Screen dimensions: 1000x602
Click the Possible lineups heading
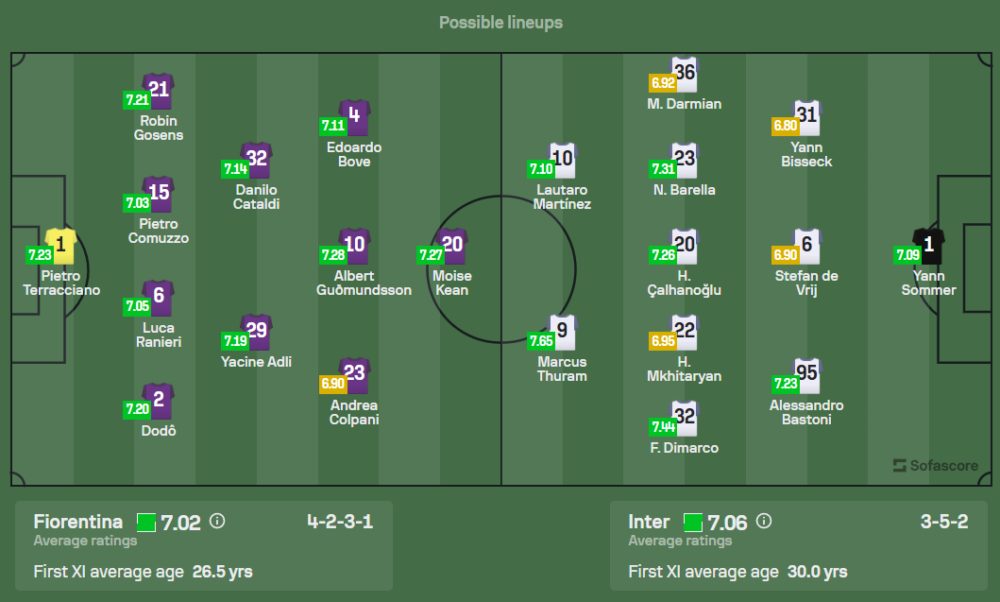500,22
